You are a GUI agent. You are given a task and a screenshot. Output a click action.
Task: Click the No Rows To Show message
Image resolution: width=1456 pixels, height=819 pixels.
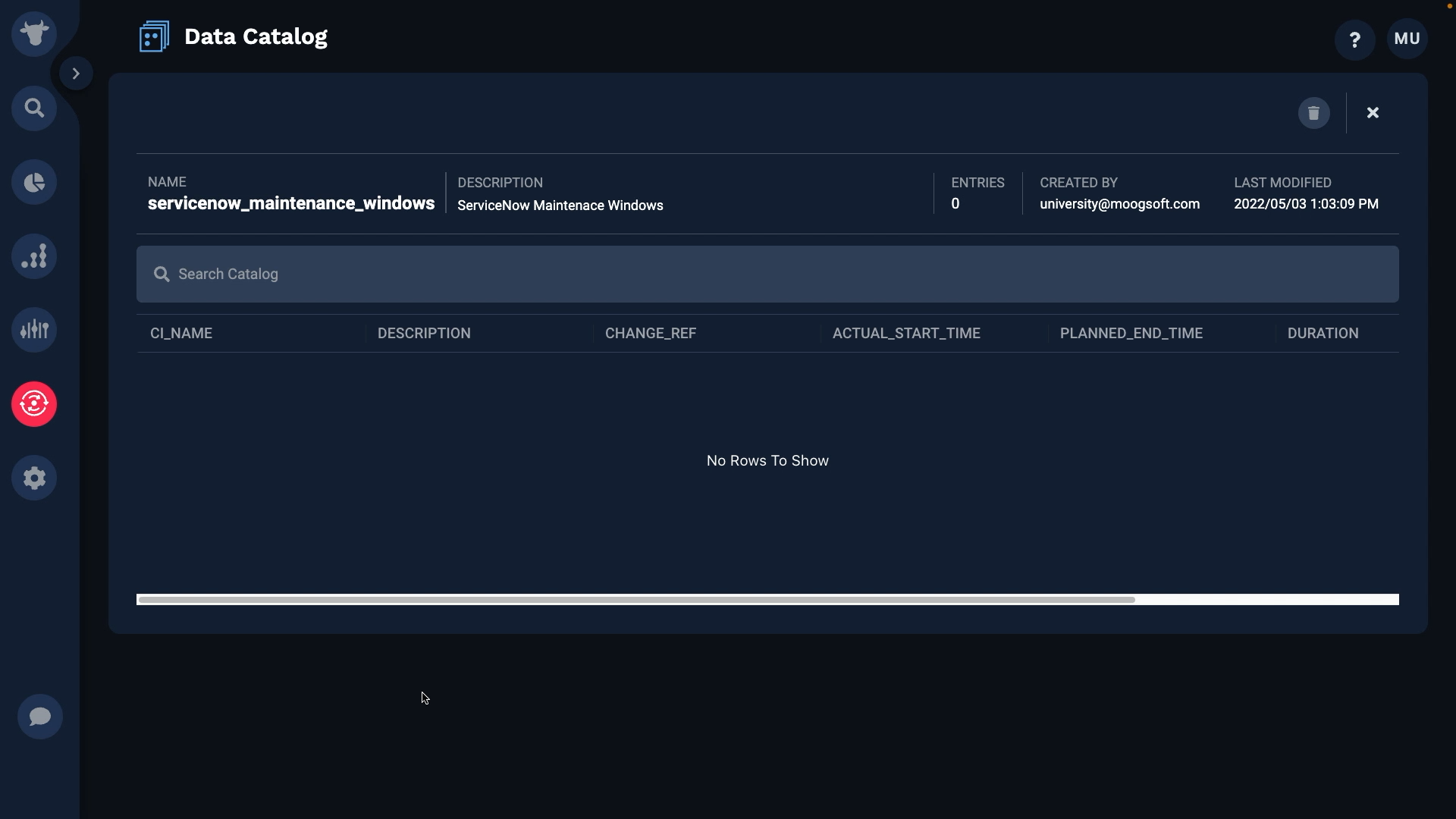pos(767,461)
